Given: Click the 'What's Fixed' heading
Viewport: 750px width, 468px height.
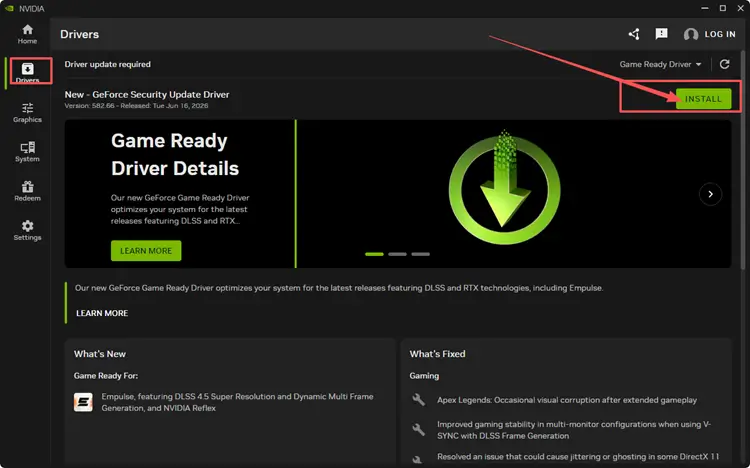Looking at the screenshot, I should click(x=437, y=354).
